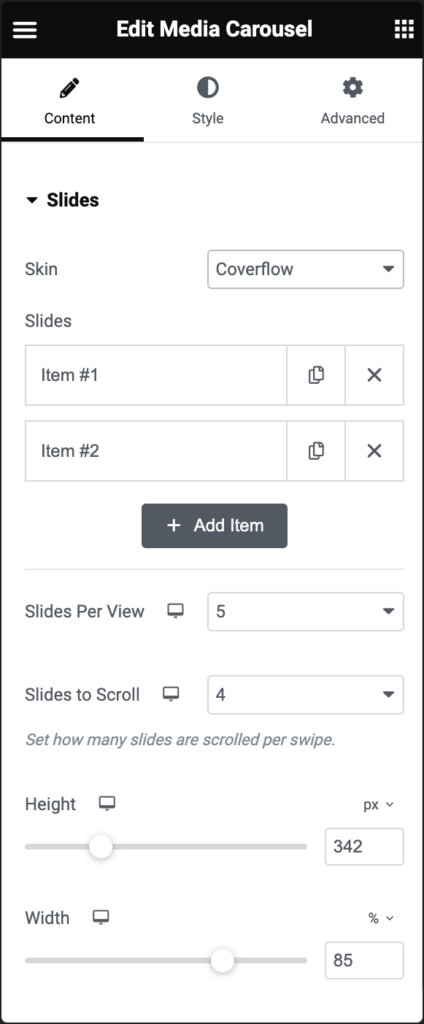Click the Add Item button

pos(214,525)
